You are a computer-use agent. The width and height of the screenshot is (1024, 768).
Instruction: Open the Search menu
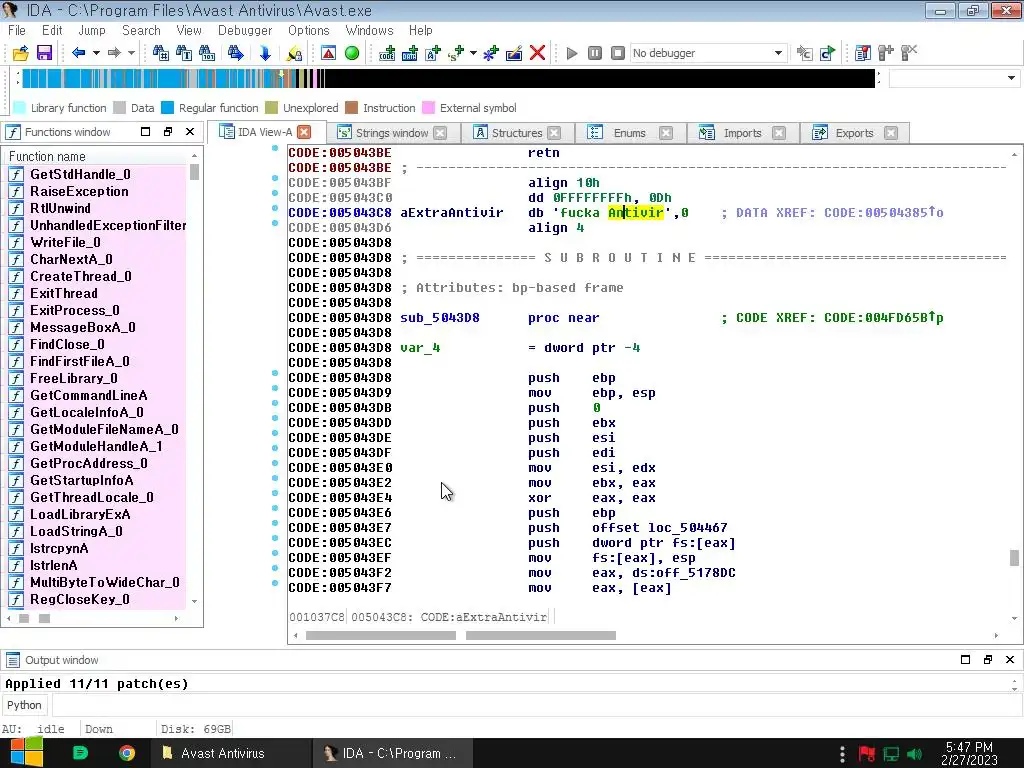click(141, 30)
